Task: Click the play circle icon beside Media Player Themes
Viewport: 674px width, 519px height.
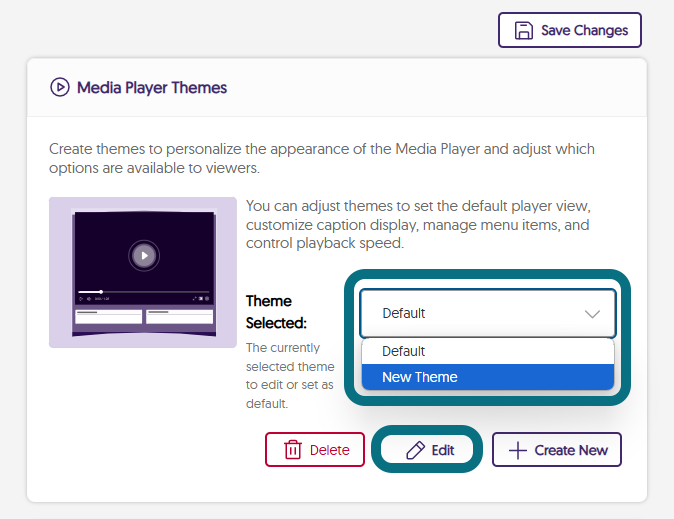Action: tap(60, 87)
